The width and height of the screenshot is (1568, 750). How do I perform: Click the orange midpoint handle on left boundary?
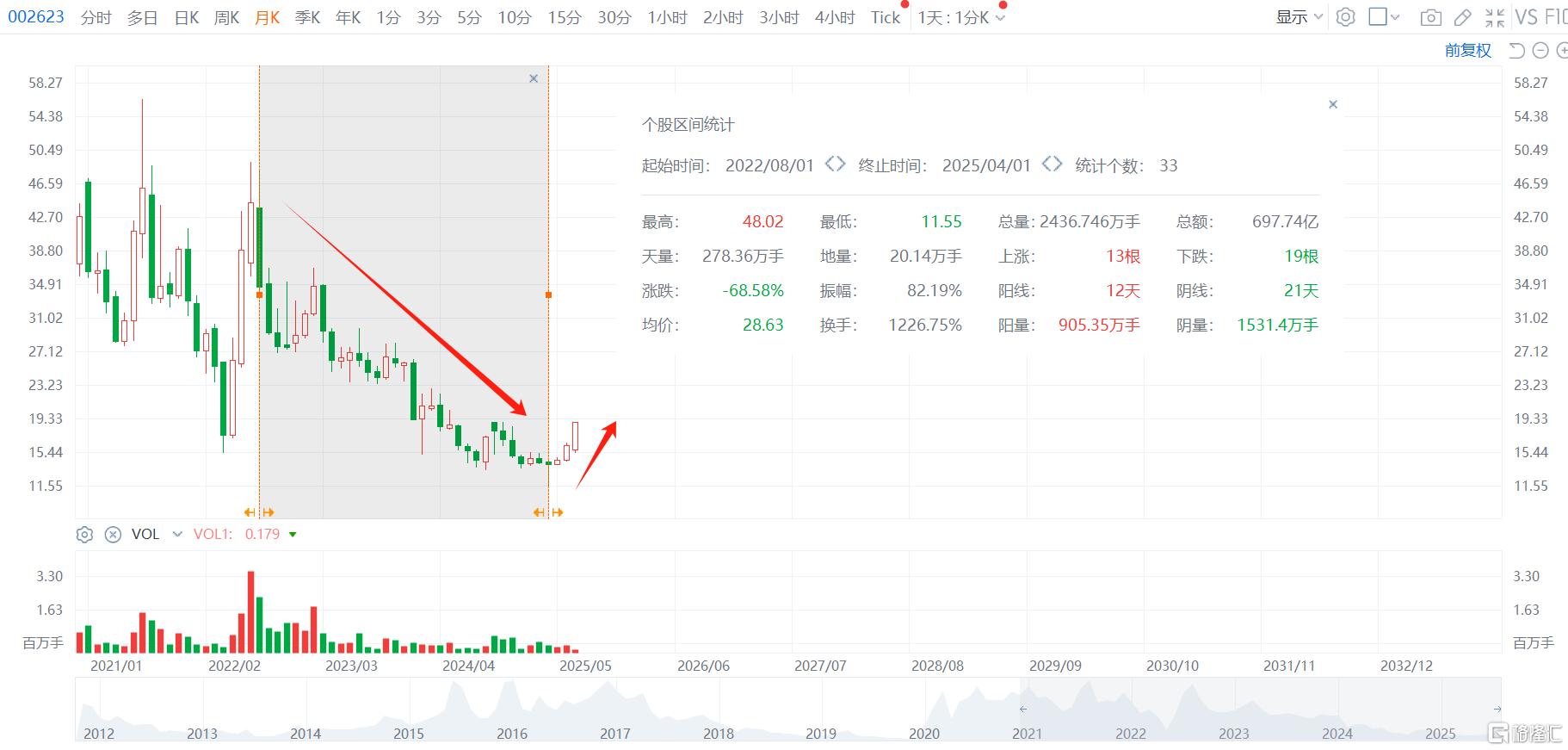[259, 295]
